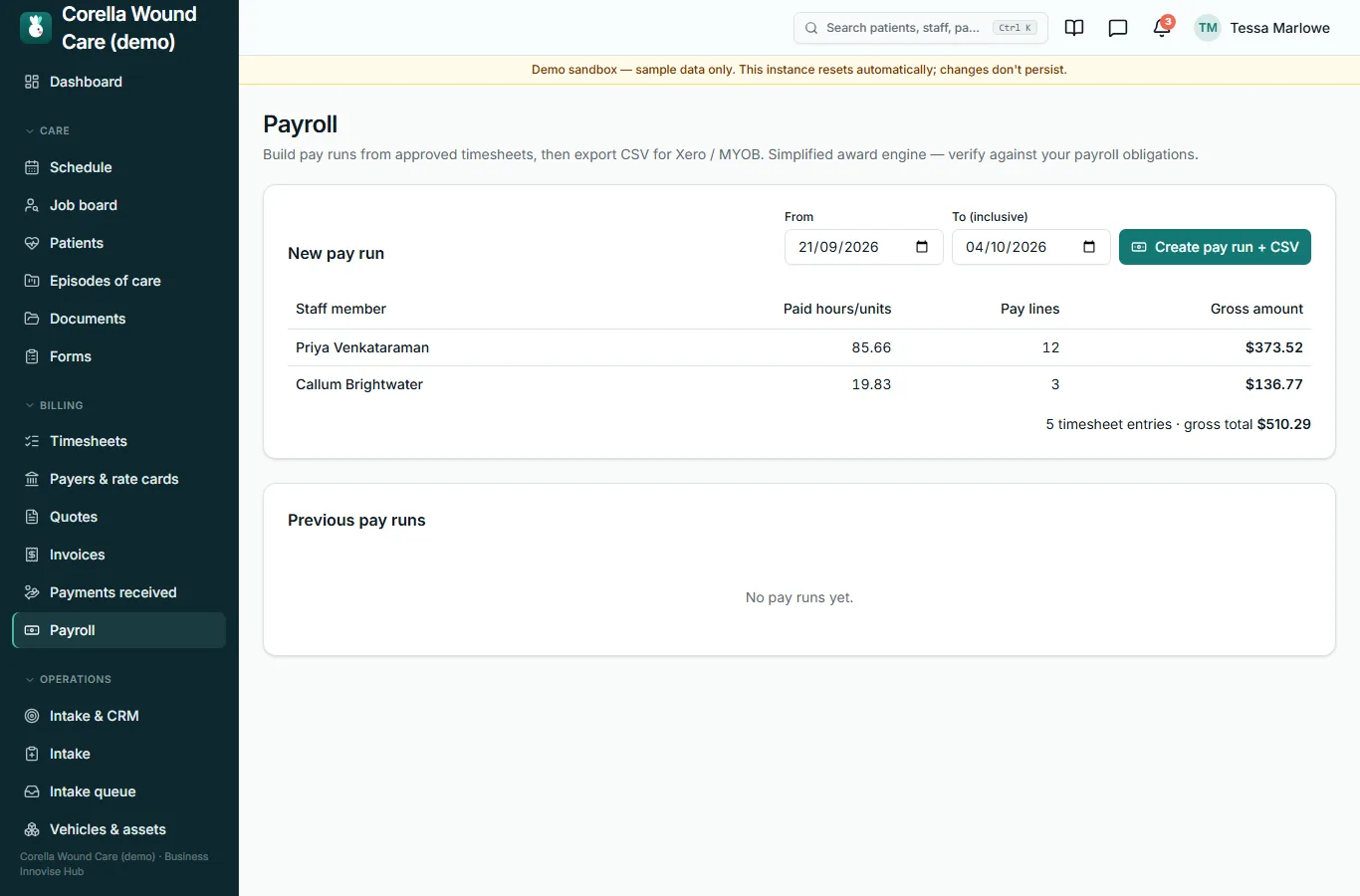The height and width of the screenshot is (896, 1360).
Task: Open notifications bell with 3 alerts
Action: pos(1162,28)
